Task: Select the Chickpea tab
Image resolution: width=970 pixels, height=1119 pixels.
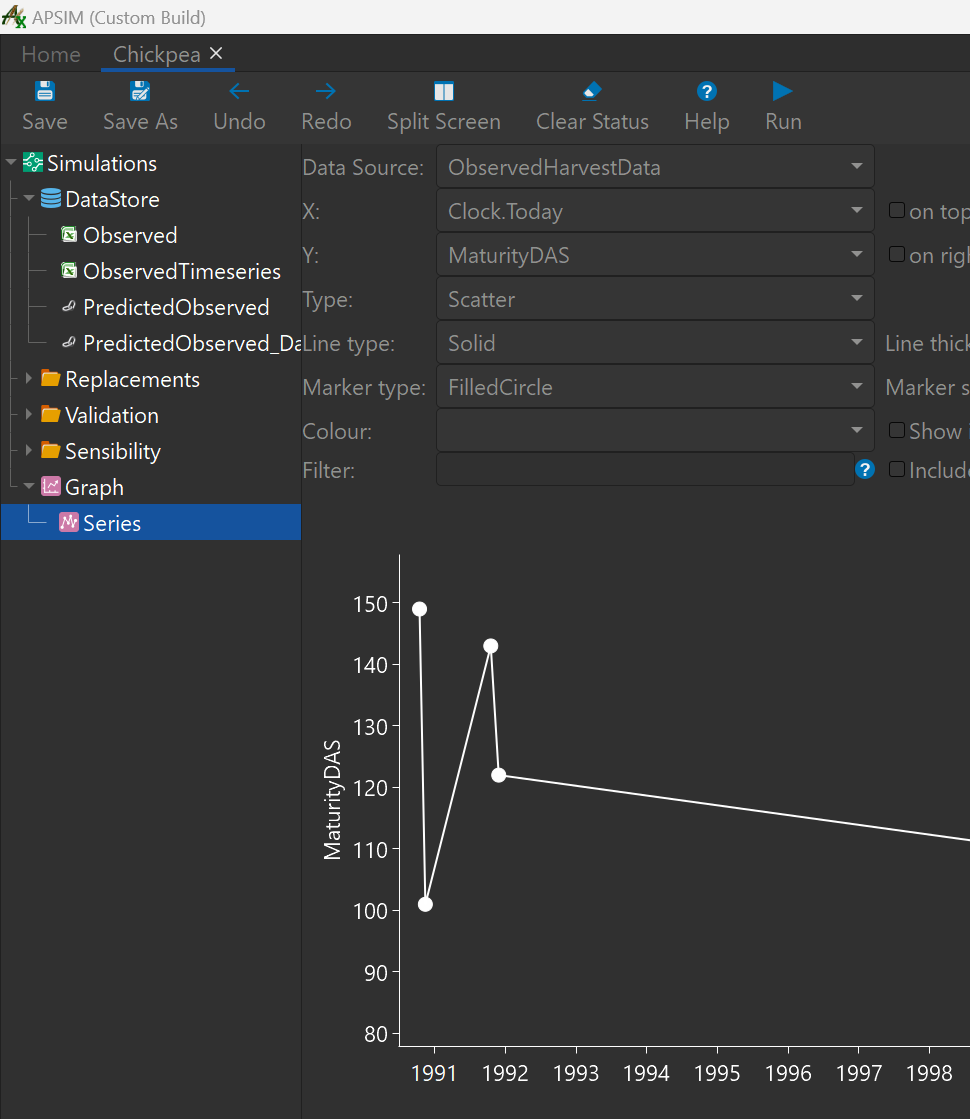Action: click(157, 54)
